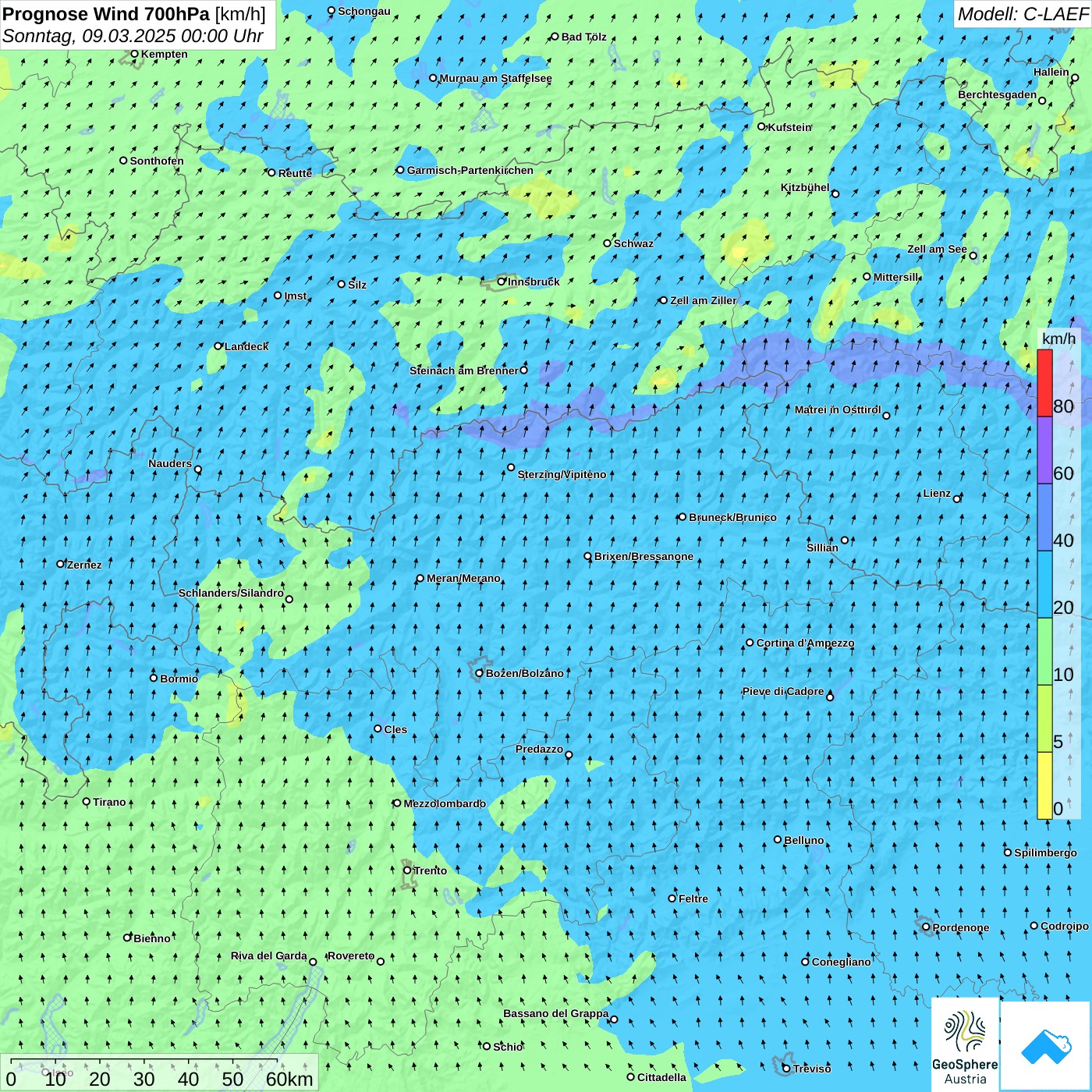Click the Steinach am Brenner label
Screen dimensions: 1092x1092
pos(464,370)
